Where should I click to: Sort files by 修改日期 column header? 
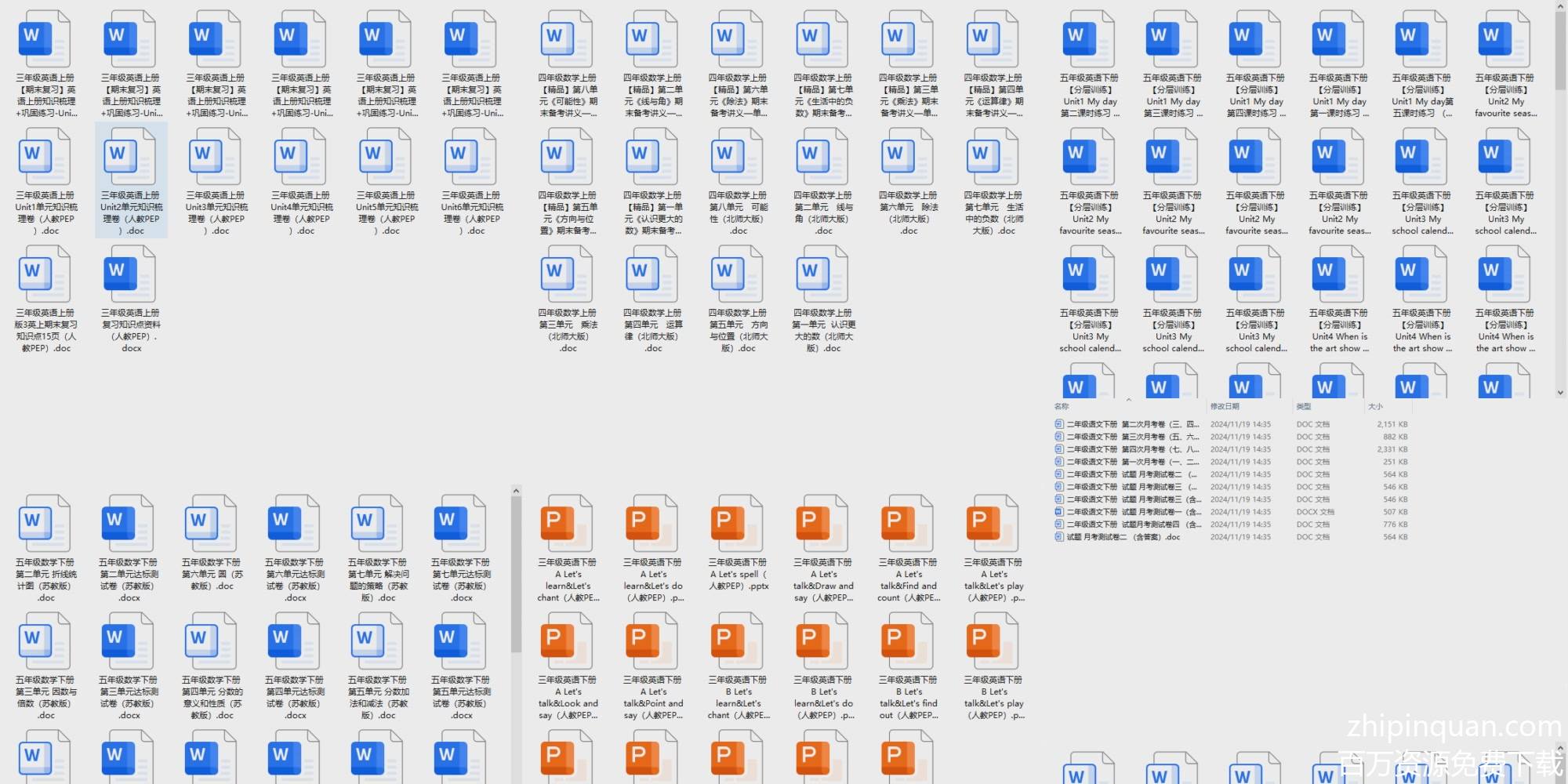tap(1225, 406)
